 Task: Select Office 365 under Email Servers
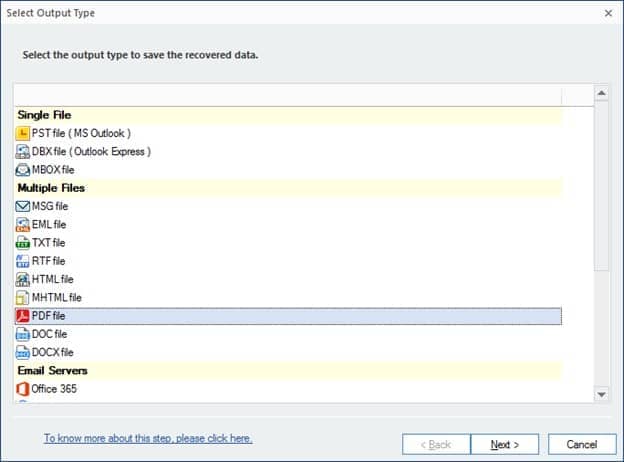[x=54, y=388]
